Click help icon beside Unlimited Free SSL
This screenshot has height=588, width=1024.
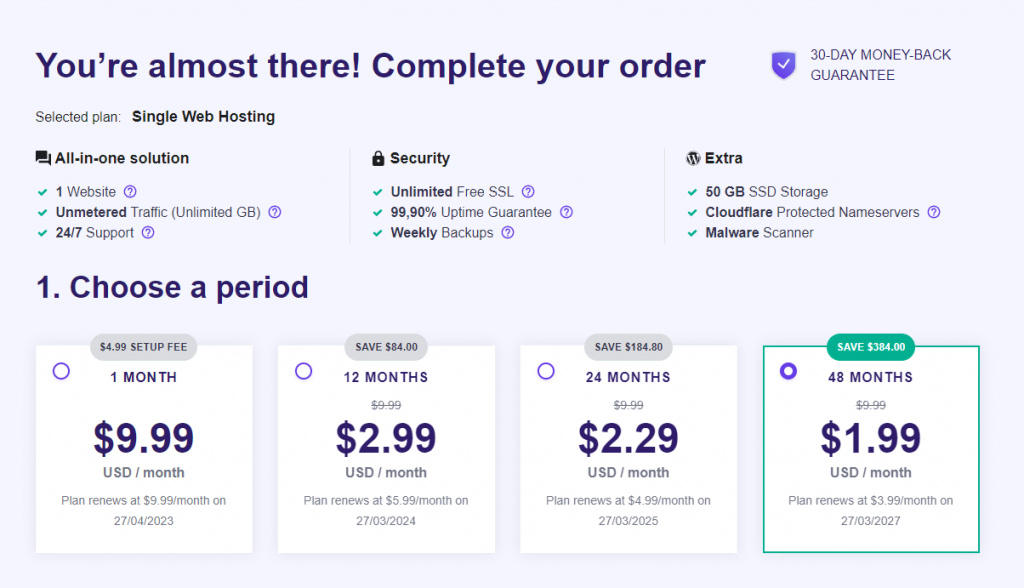click(528, 192)
